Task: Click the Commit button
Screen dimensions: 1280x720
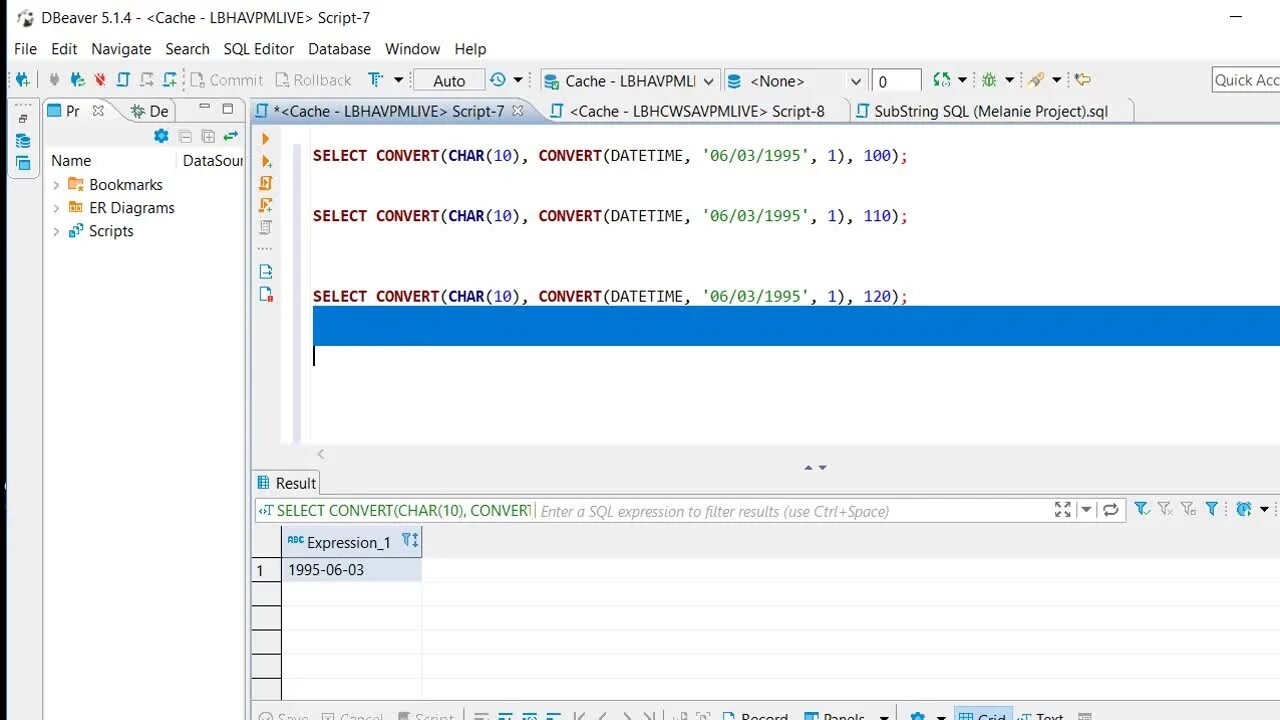Action: point(226,80)
